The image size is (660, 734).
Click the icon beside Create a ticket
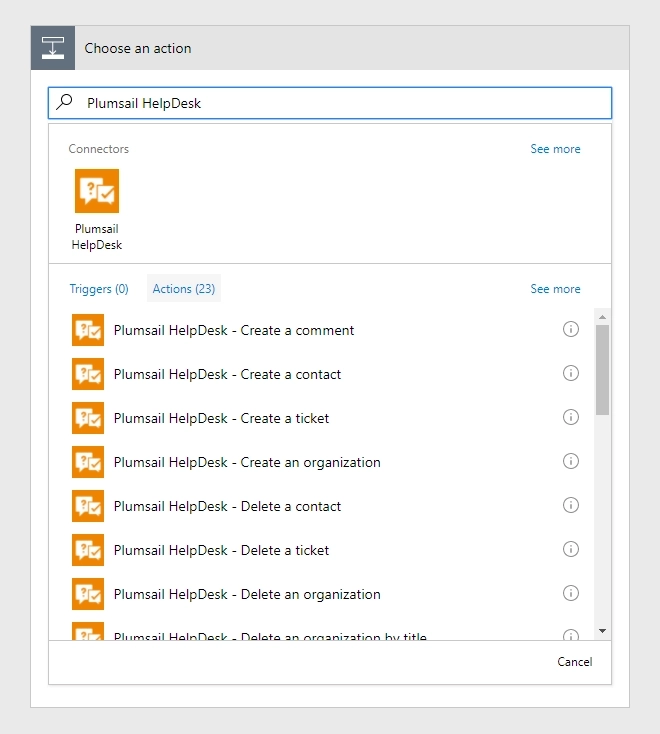[x=88, y=418]
